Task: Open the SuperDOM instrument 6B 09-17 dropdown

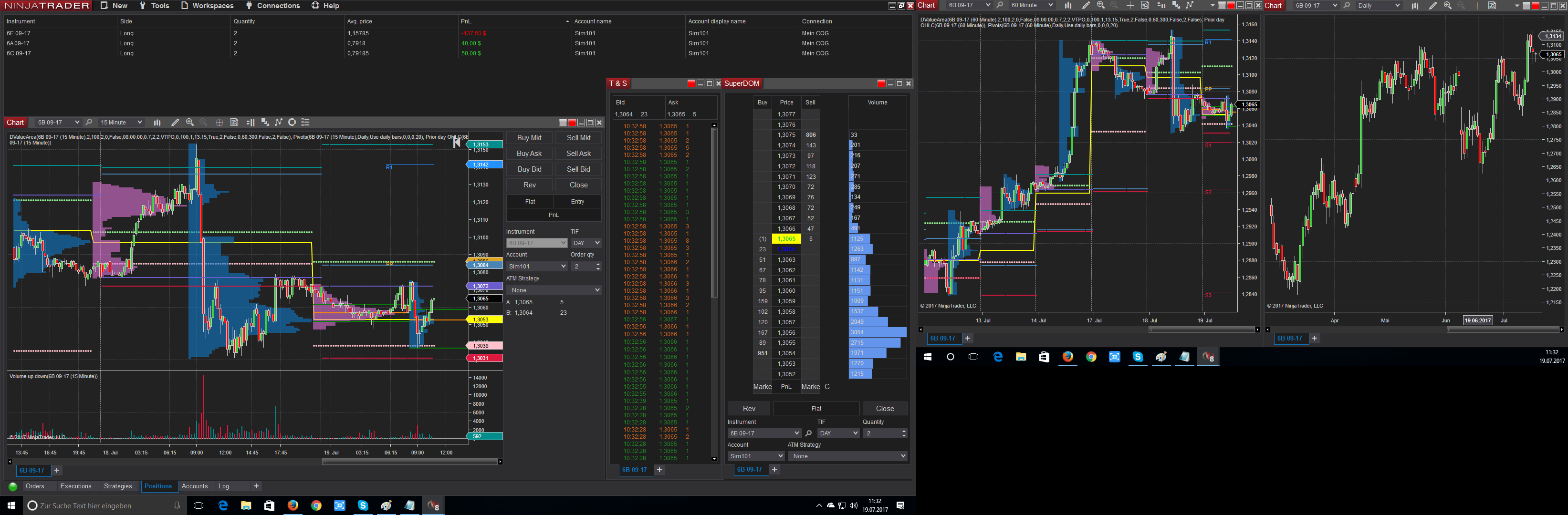Action: coord(764,433)
